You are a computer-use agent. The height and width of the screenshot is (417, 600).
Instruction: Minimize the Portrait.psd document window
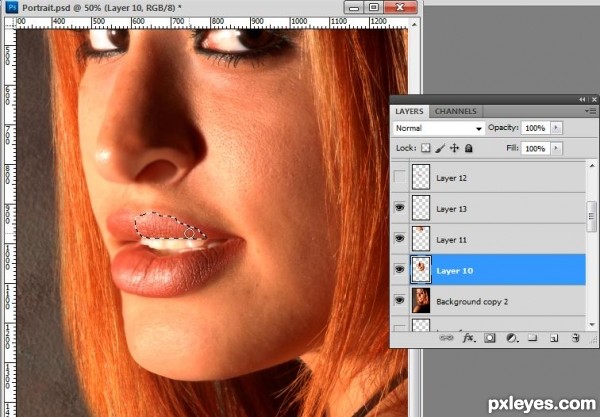click(354, 7)
